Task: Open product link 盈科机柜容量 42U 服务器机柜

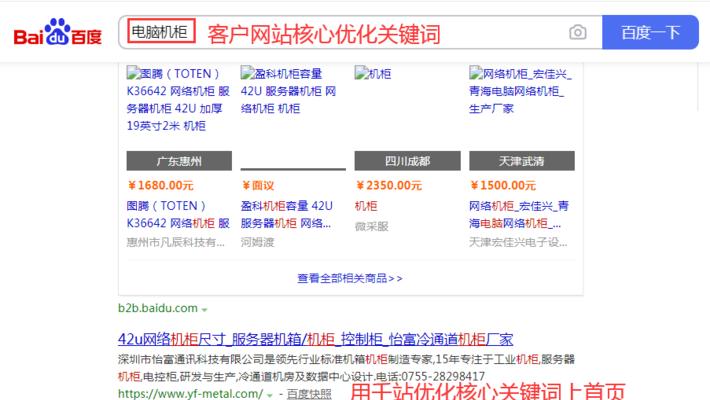Action: point(287,214)
